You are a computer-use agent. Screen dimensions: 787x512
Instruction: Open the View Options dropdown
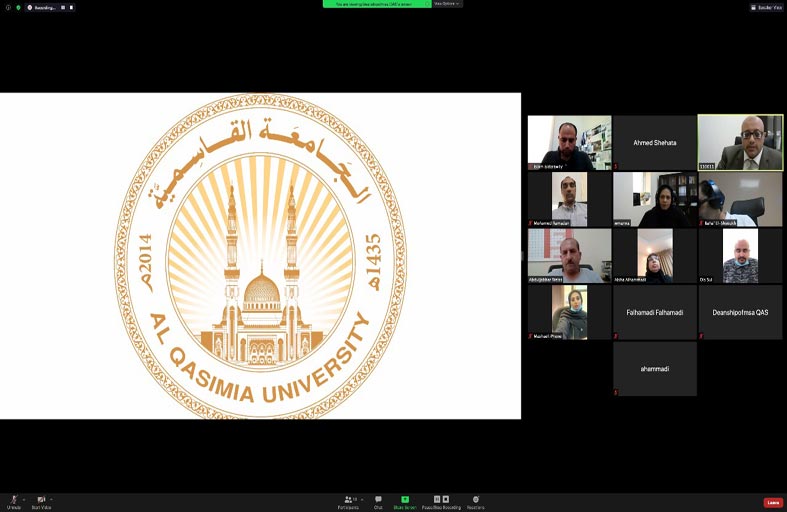click(447, 4)
